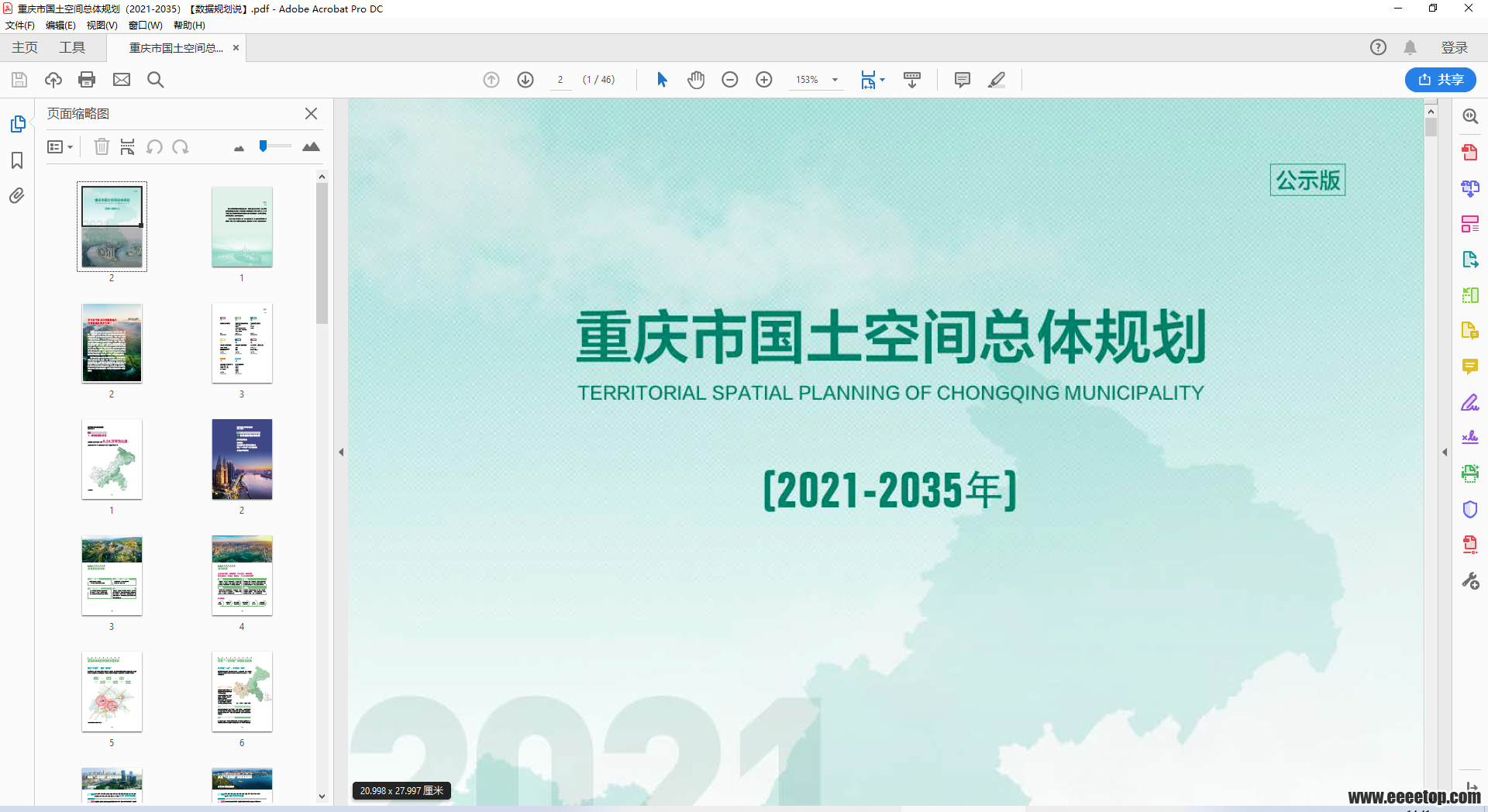Open Organize Pages tool icon
The height and width of the screenshot is (812, 1488).
pos(1470,224)
